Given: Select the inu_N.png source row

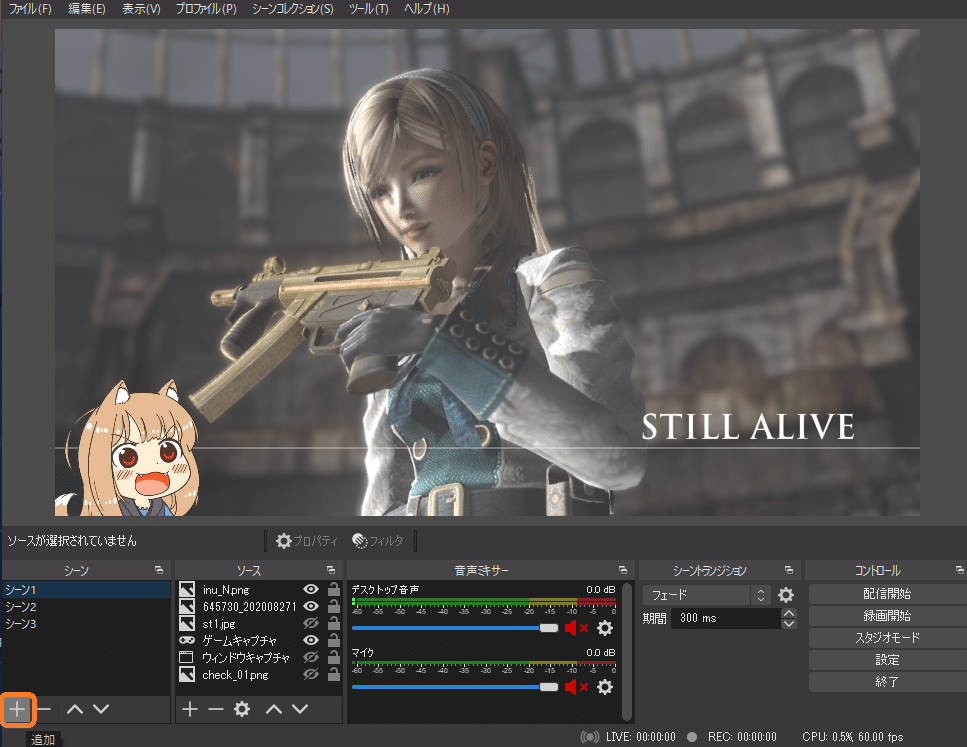Looking at the screenshot, I should [259, 589].
